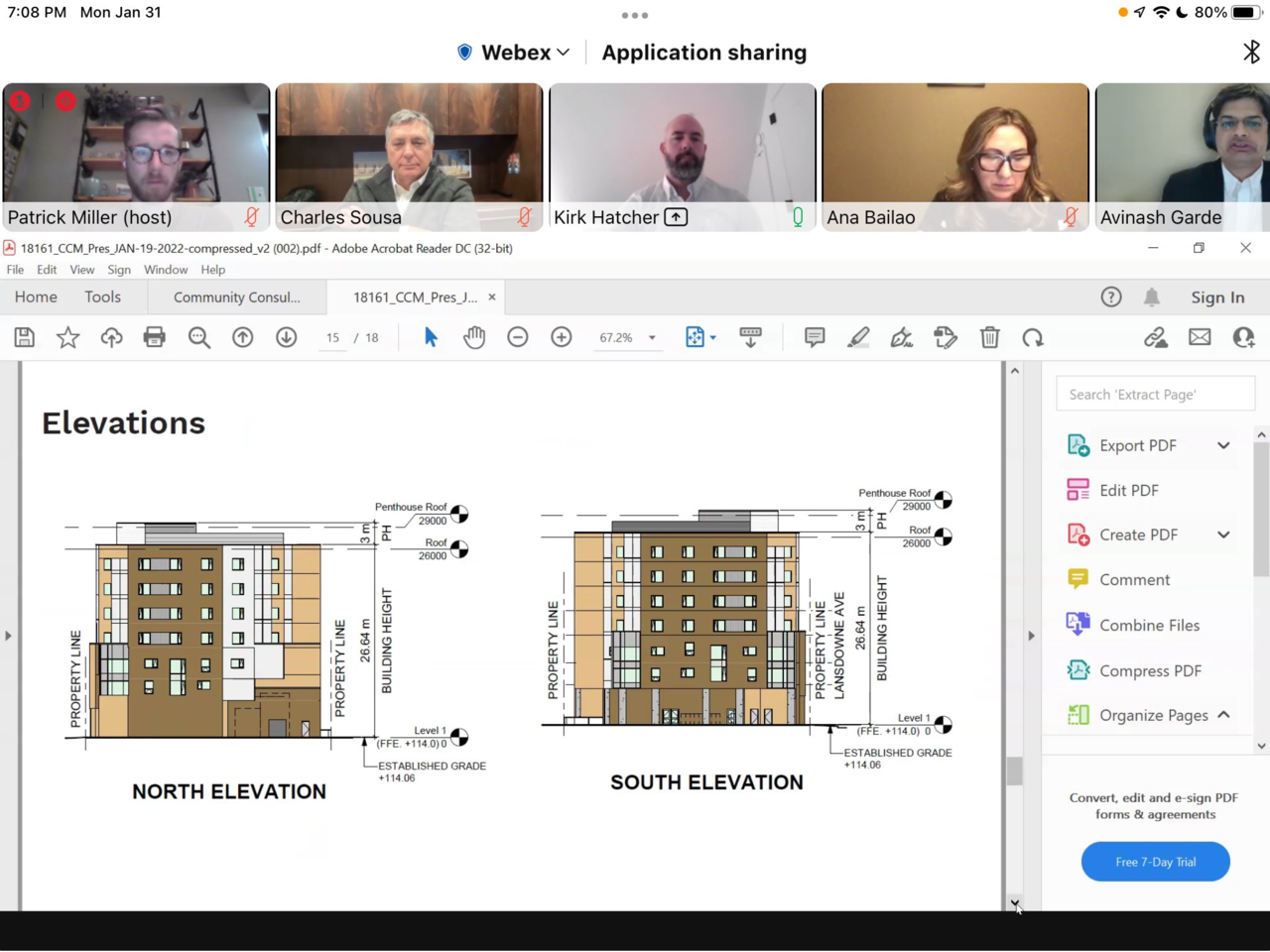Collapse the Organize Pages chevron

[1223, 715]
